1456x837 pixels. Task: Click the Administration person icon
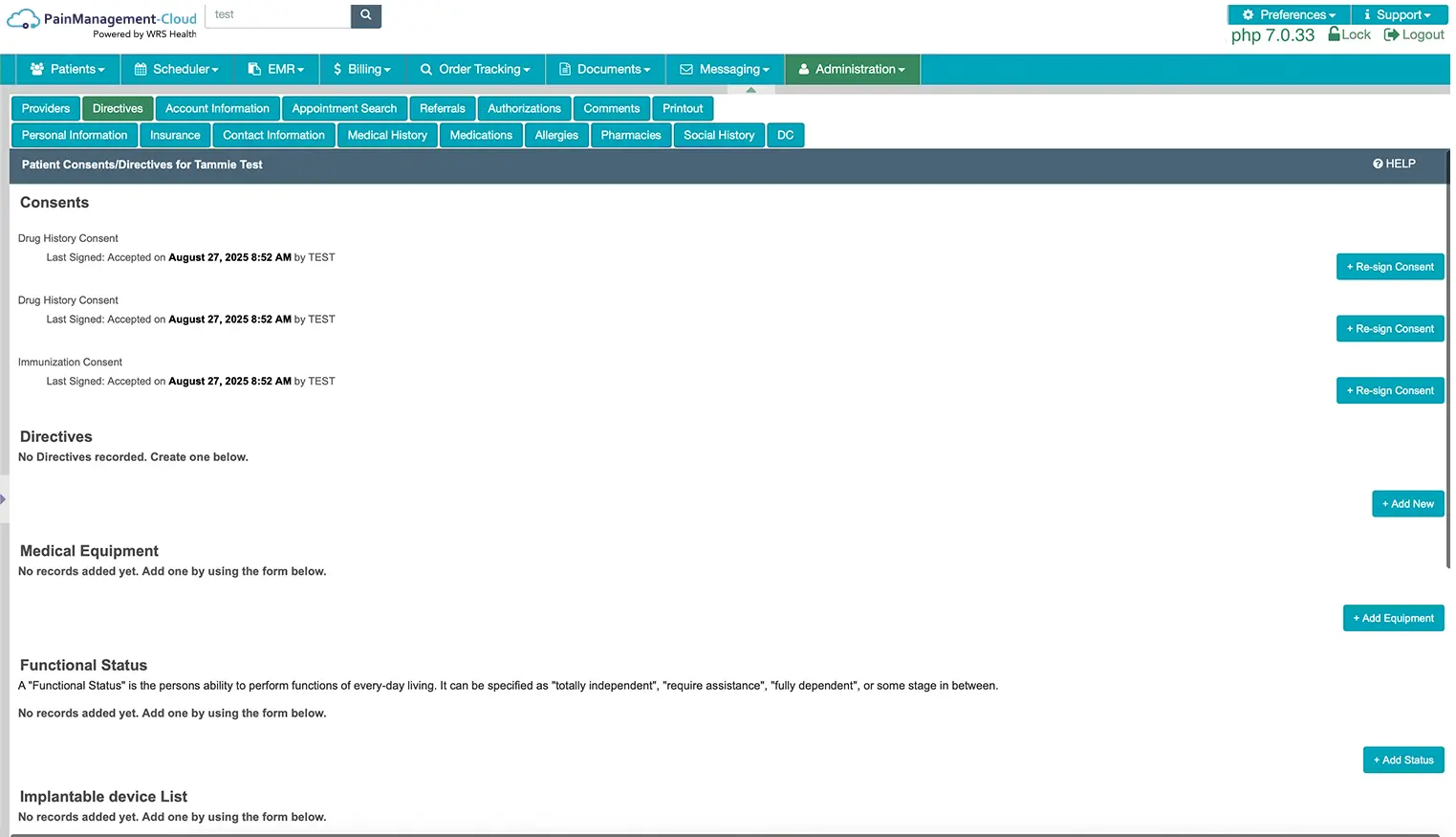pyautogui.click(x=803, y=68)
